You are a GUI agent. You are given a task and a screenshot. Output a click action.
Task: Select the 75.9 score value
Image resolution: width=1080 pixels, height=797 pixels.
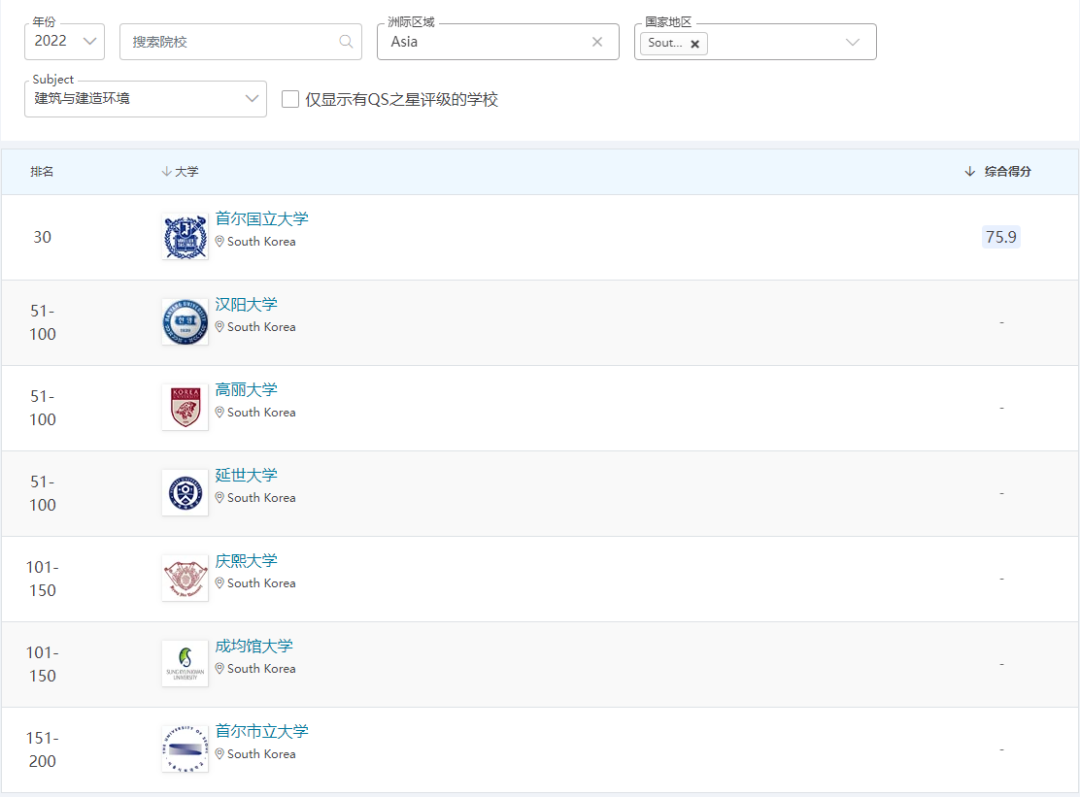1001,237
